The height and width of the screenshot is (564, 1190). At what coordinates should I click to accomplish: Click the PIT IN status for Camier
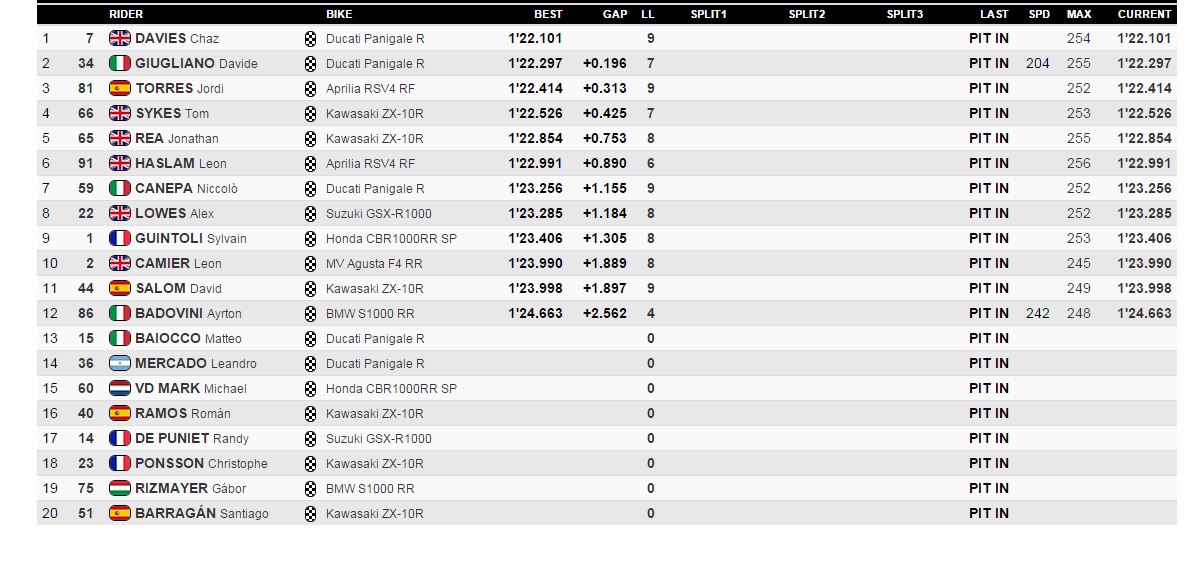point(988,263)
